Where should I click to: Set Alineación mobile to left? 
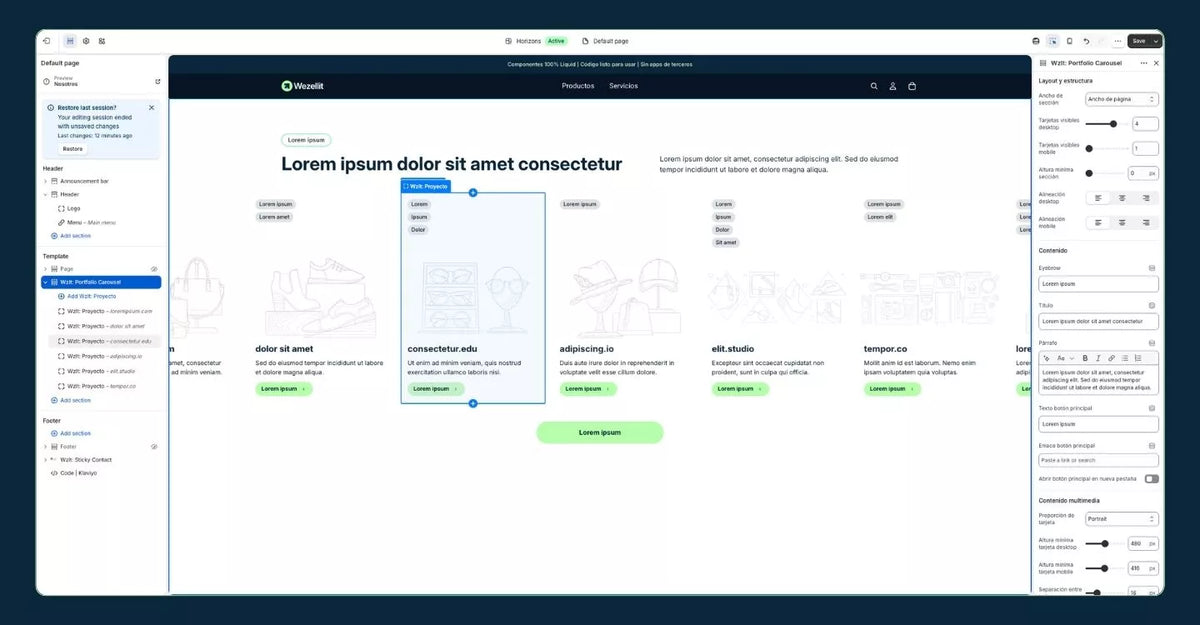(1098, 223)
